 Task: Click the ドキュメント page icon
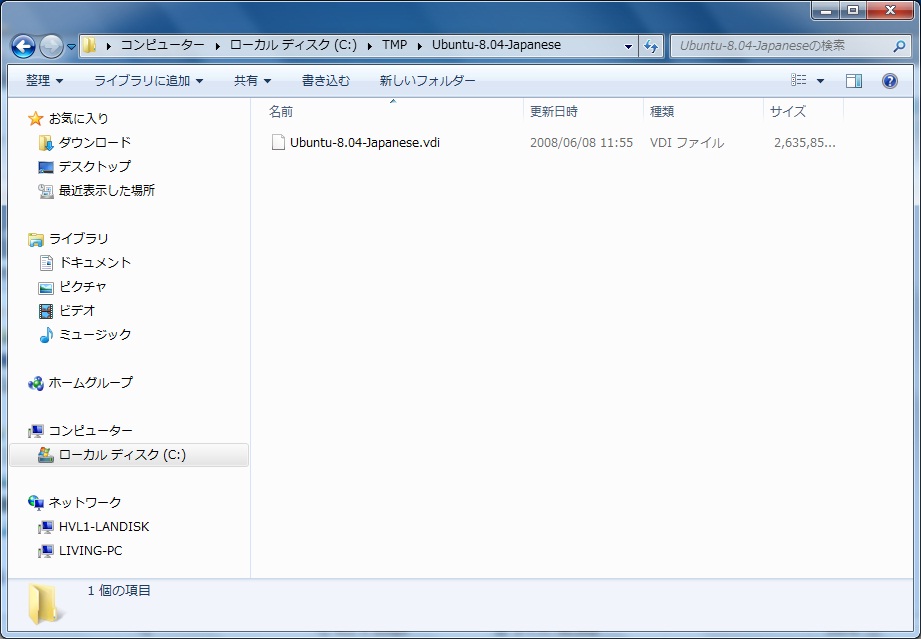coord(46,263)
